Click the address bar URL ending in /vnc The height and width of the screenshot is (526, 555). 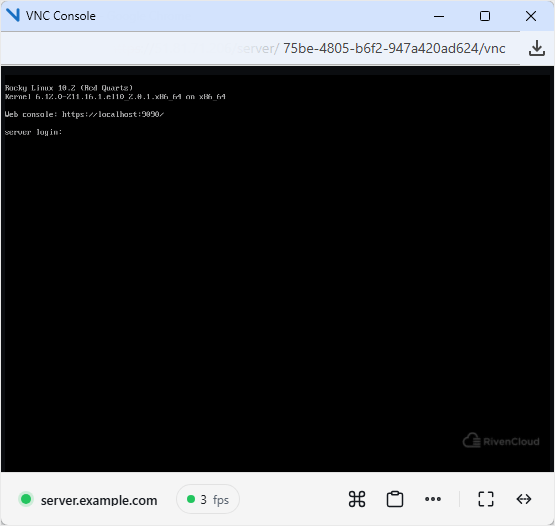coord(394,48)
